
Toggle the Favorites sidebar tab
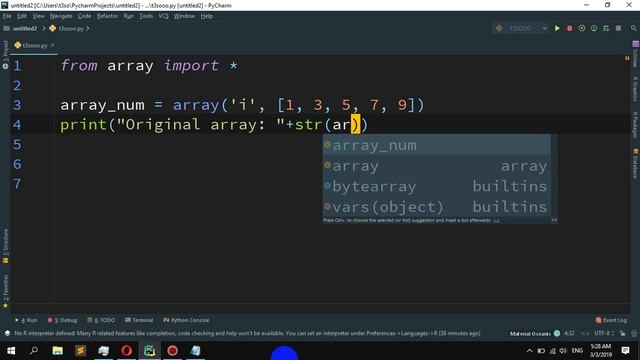pos(5,291)
